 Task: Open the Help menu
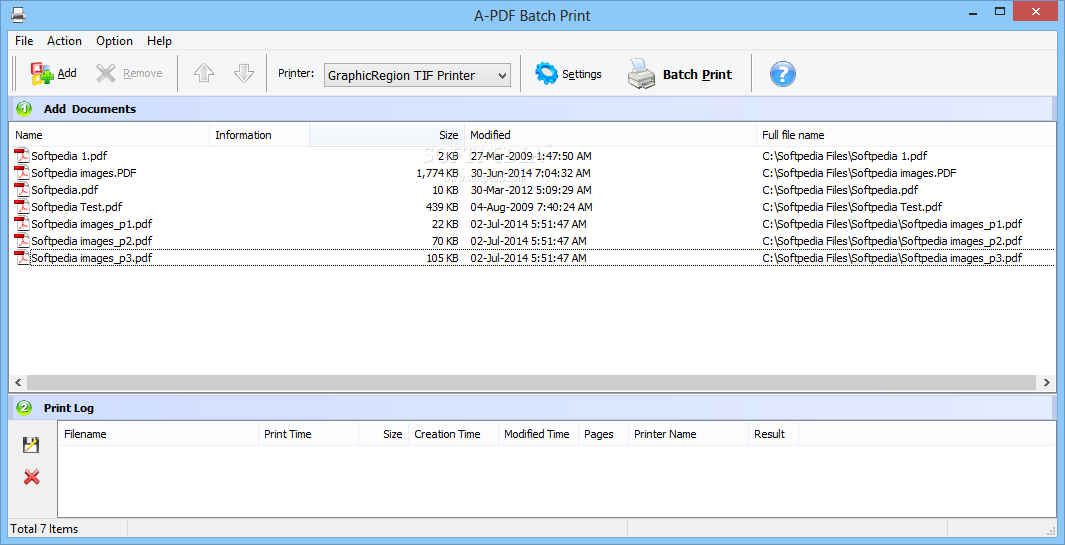159,41
